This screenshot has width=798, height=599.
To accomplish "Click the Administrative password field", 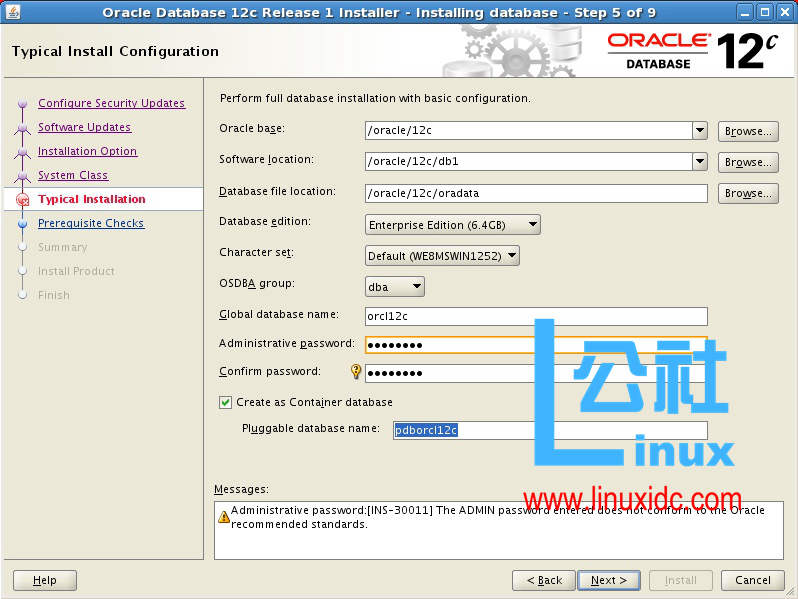I will pos(536,345).
